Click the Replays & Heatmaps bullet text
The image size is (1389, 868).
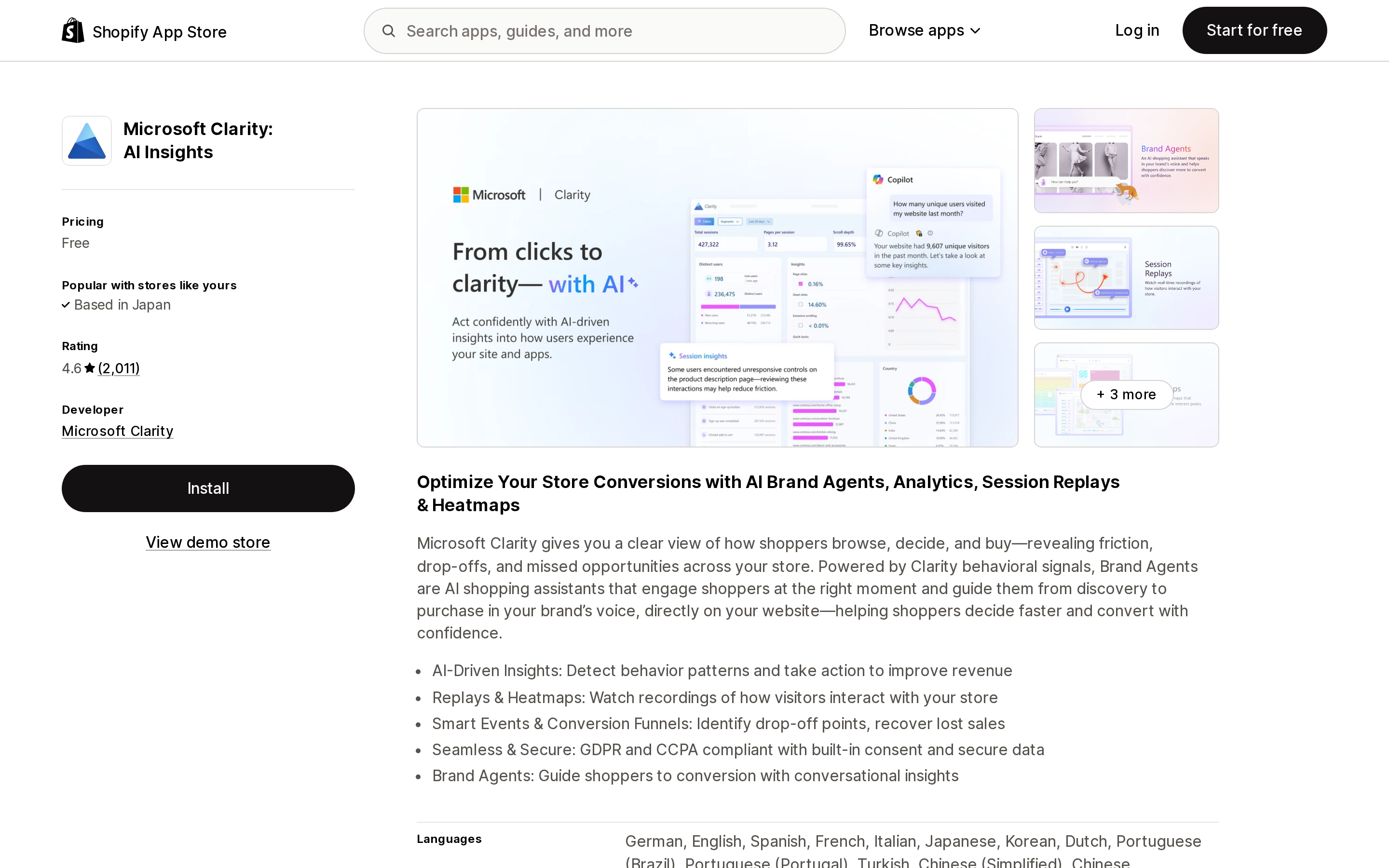(715, 697)
